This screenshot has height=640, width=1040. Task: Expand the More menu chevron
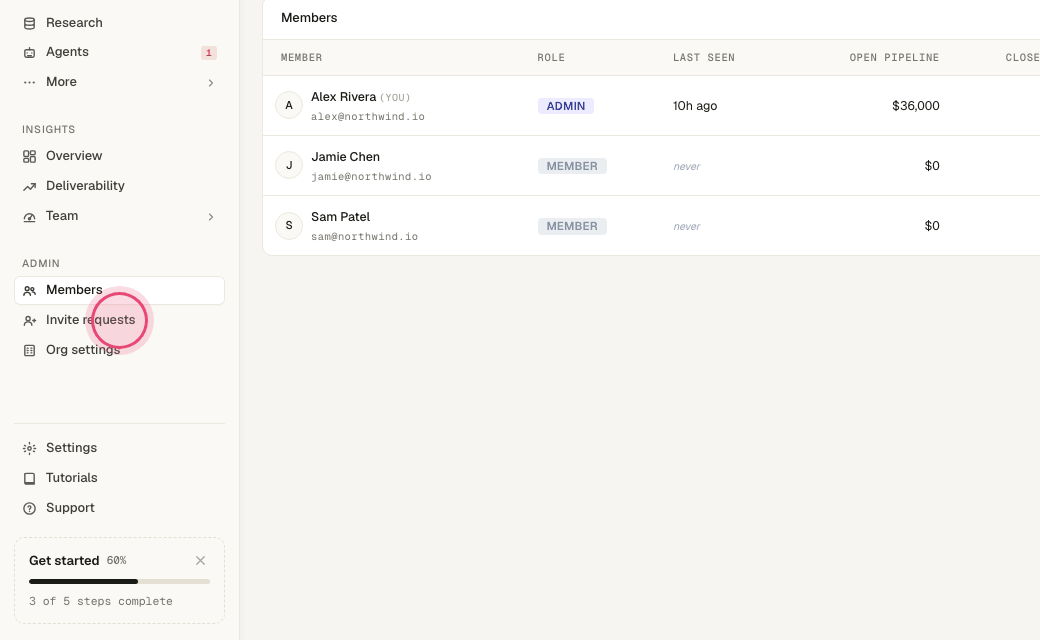211,83
